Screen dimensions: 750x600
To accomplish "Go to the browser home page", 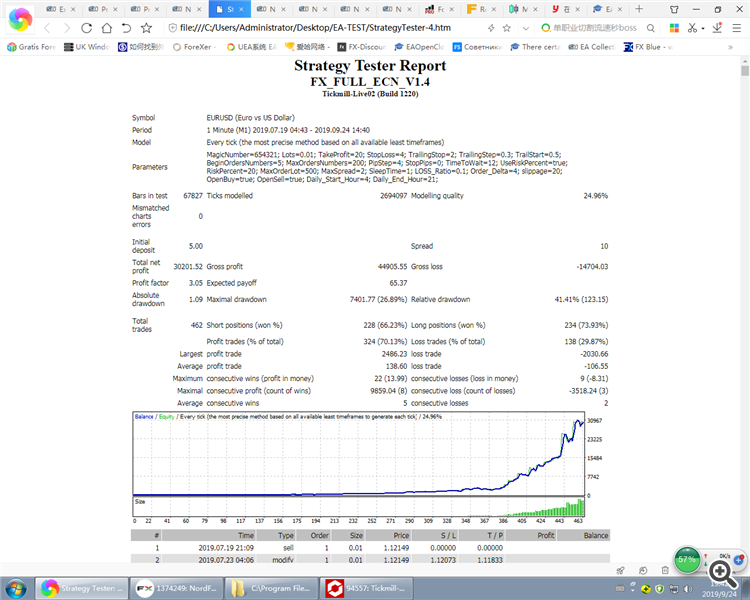I will [x=106, y=28].
